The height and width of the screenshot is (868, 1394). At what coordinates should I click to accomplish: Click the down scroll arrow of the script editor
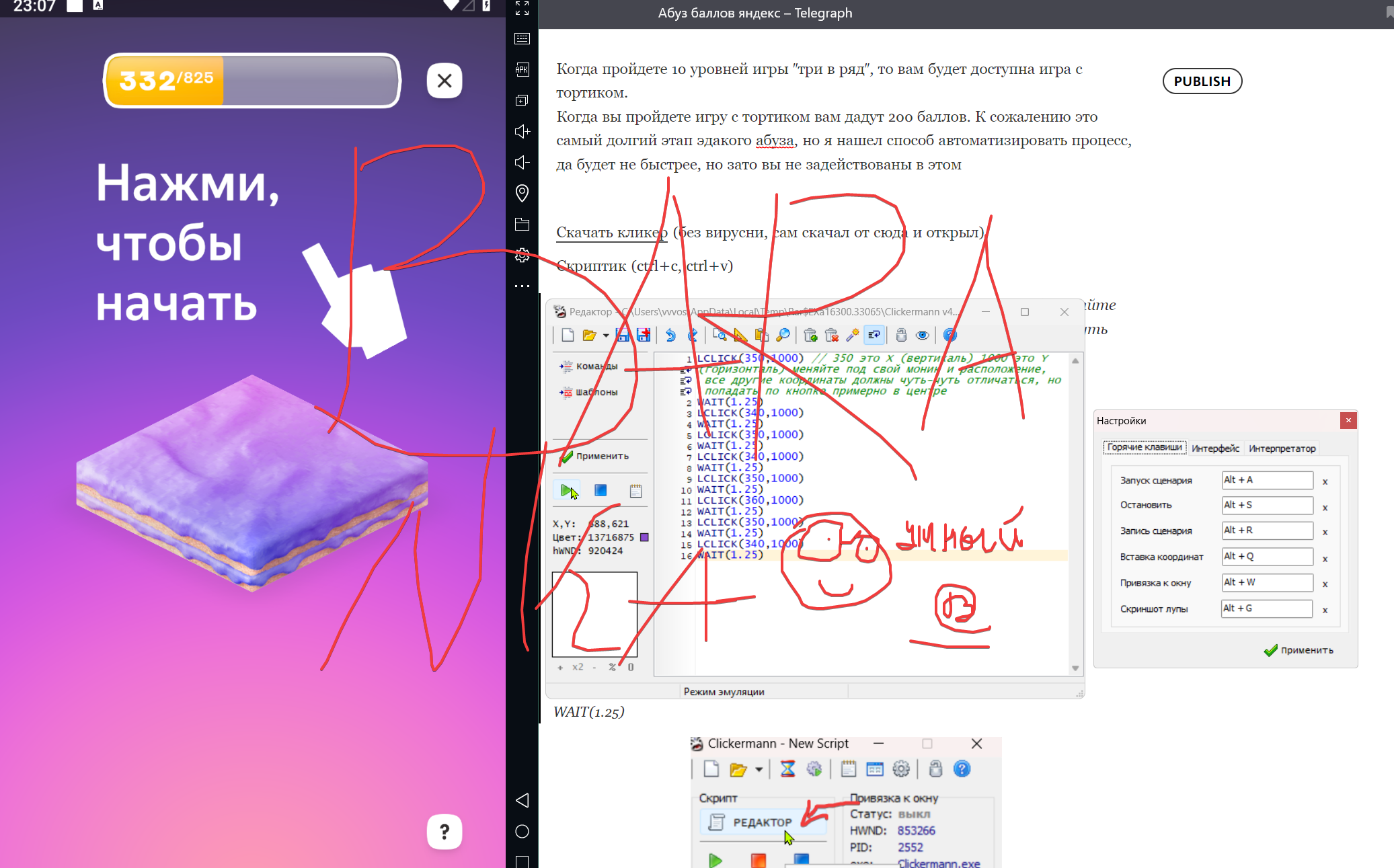pyautogui.click(x=1075, y=668)
